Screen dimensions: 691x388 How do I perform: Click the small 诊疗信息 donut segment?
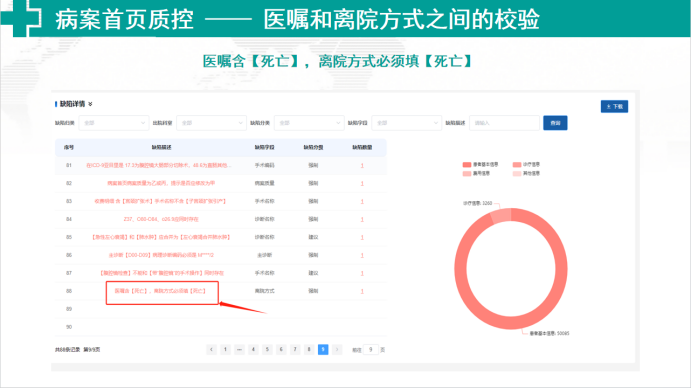point(502,215)
